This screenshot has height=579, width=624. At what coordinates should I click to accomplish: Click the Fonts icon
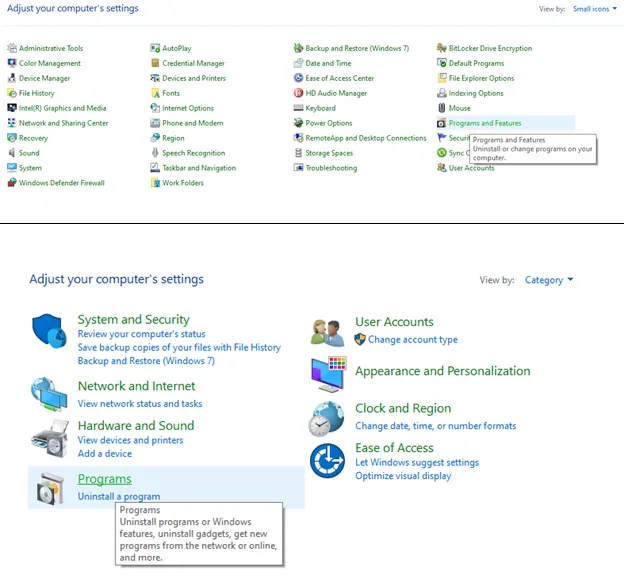(x=155, y=93)
